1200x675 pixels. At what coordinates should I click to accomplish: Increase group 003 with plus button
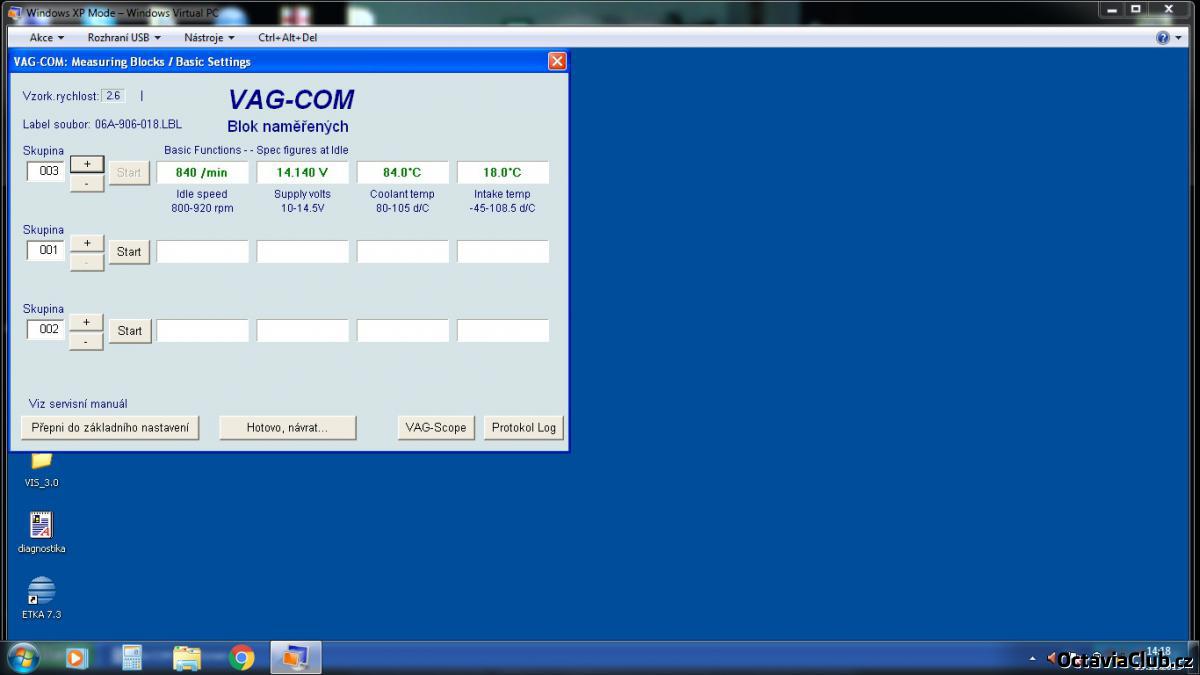(86, 163)
